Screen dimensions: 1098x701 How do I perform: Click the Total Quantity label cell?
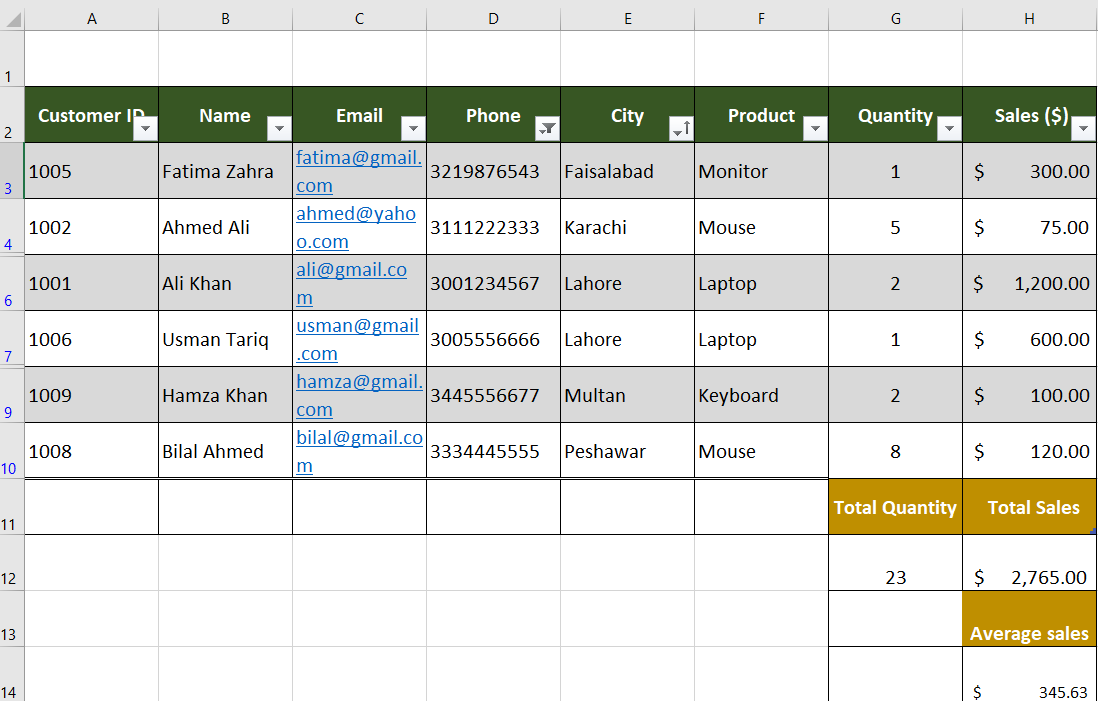click(896, 507)
